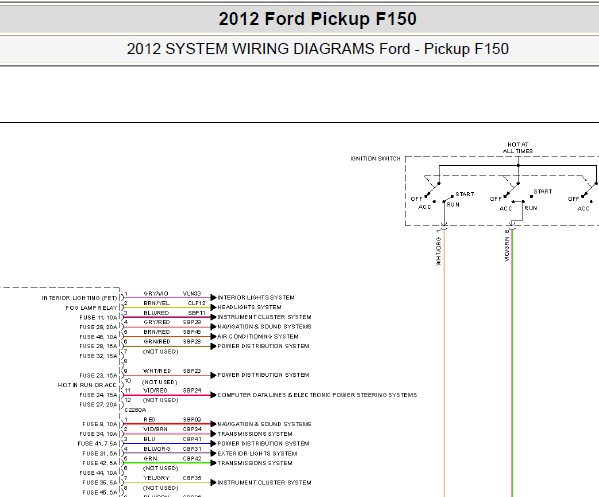Click the "HEADLIGHTS SYSTEM" destination
The image size is (599, 497).
click(249, 307)
